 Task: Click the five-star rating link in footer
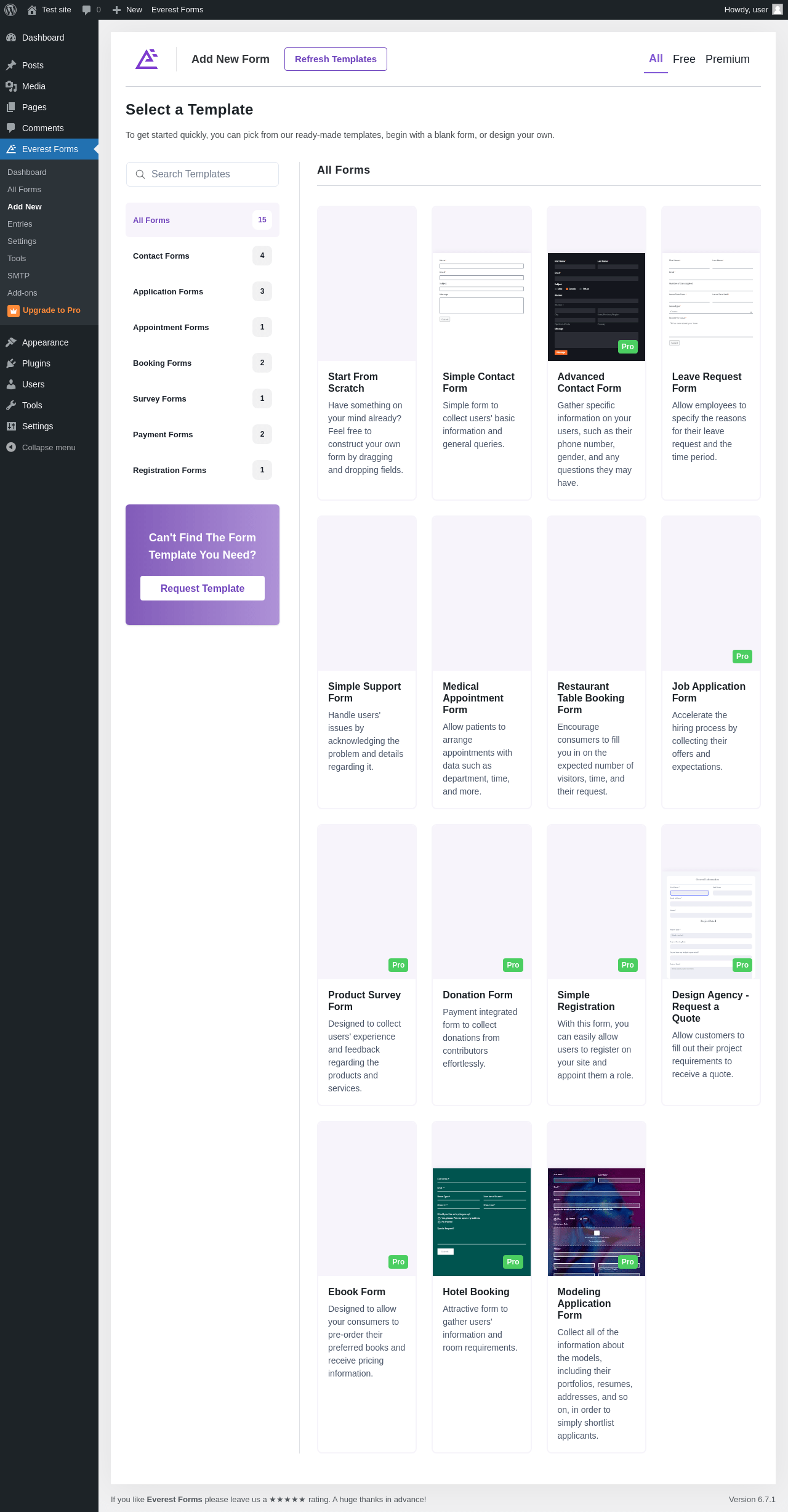tap(287, 1500)
